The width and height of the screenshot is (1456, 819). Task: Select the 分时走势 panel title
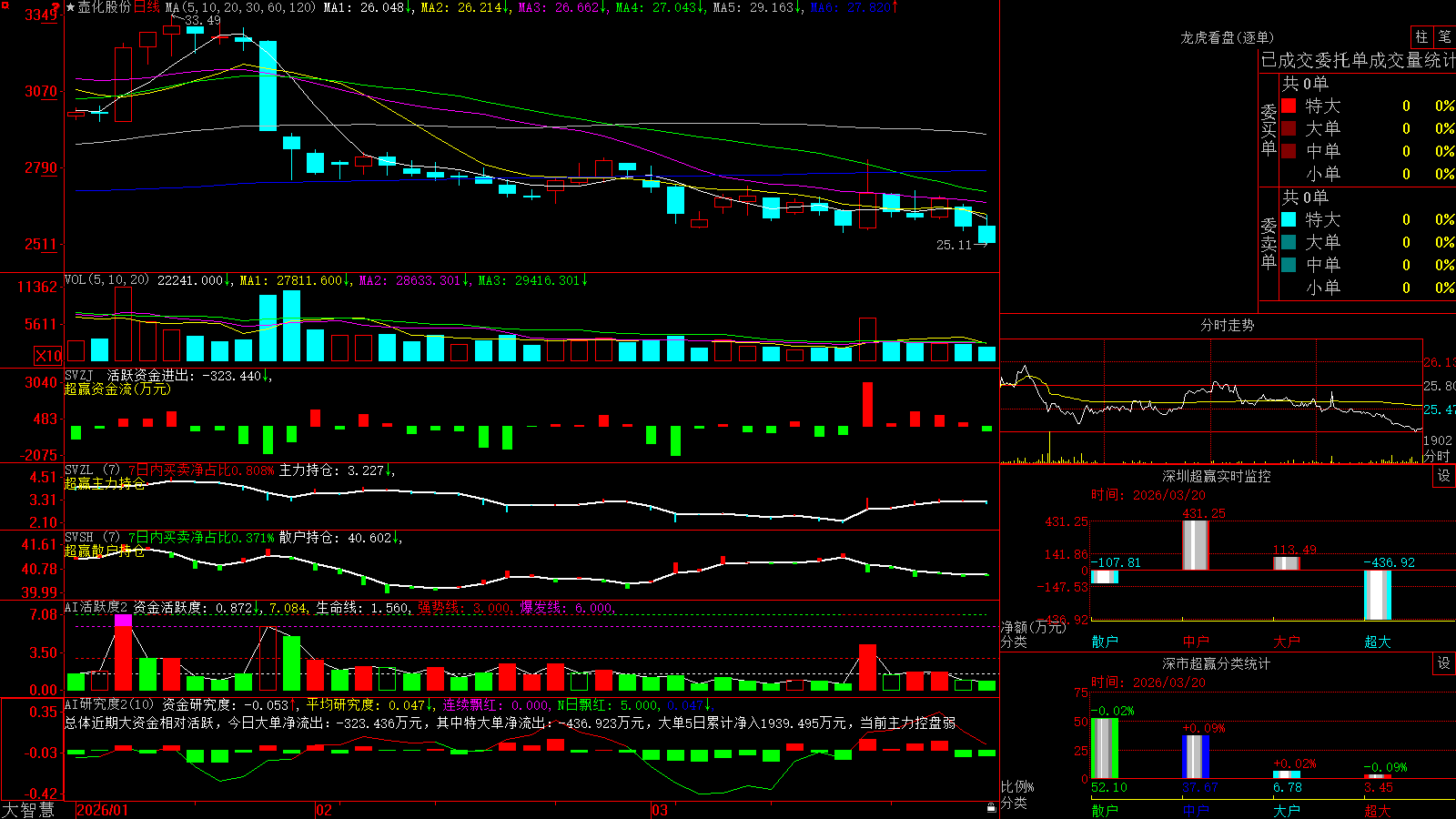(1228, 325)
